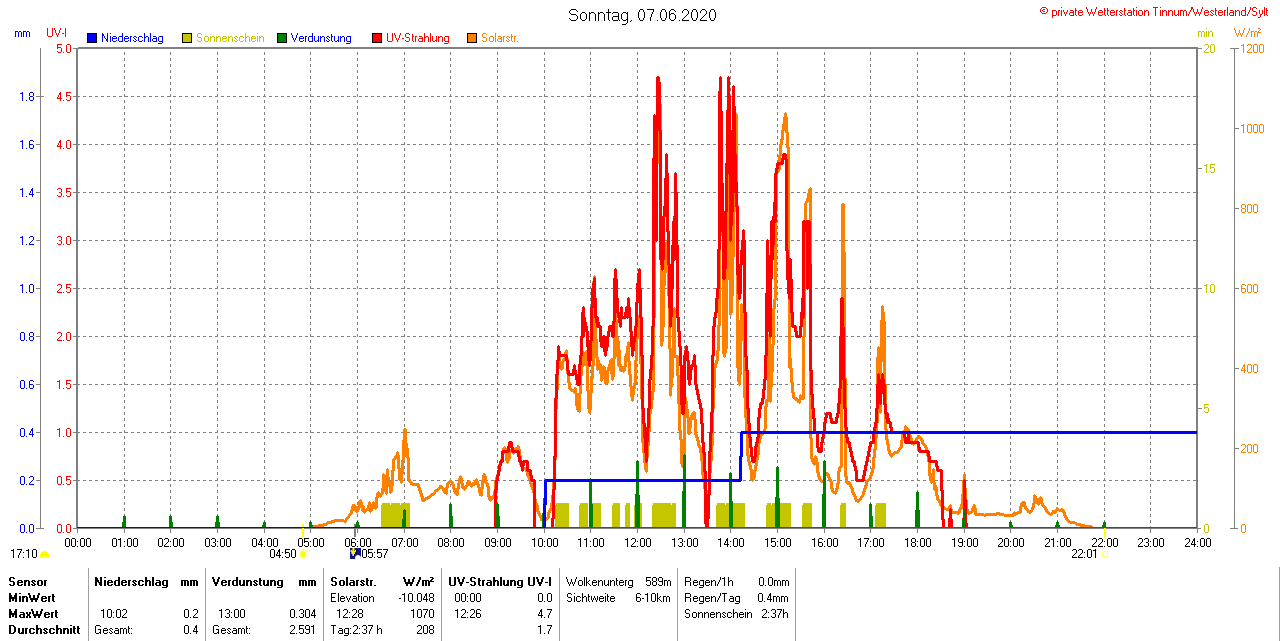Select the Solarstr. legend label
Image resolution: width=1280 pixels, height=641 pixels.
(x=500, y=38)
